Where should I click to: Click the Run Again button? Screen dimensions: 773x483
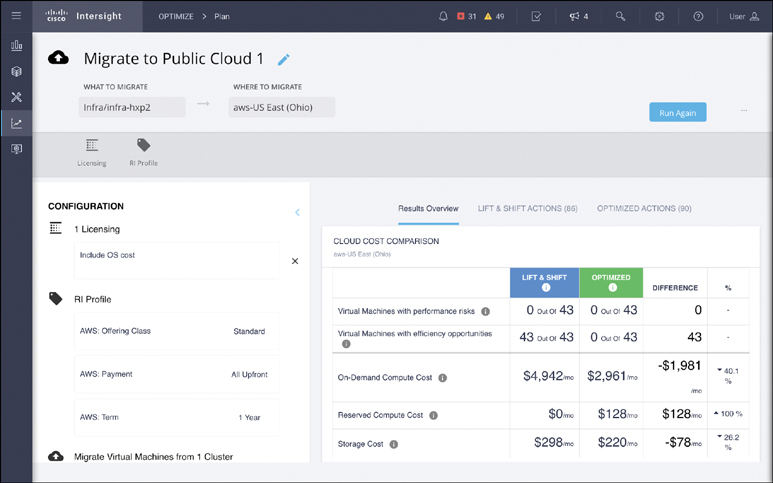tap(677, 112)
